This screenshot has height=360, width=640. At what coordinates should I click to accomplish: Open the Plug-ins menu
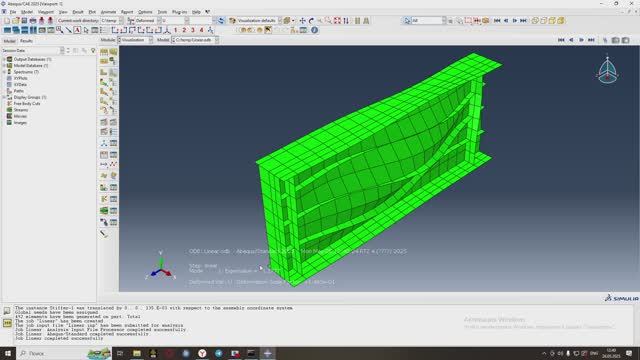pos(179,12)
